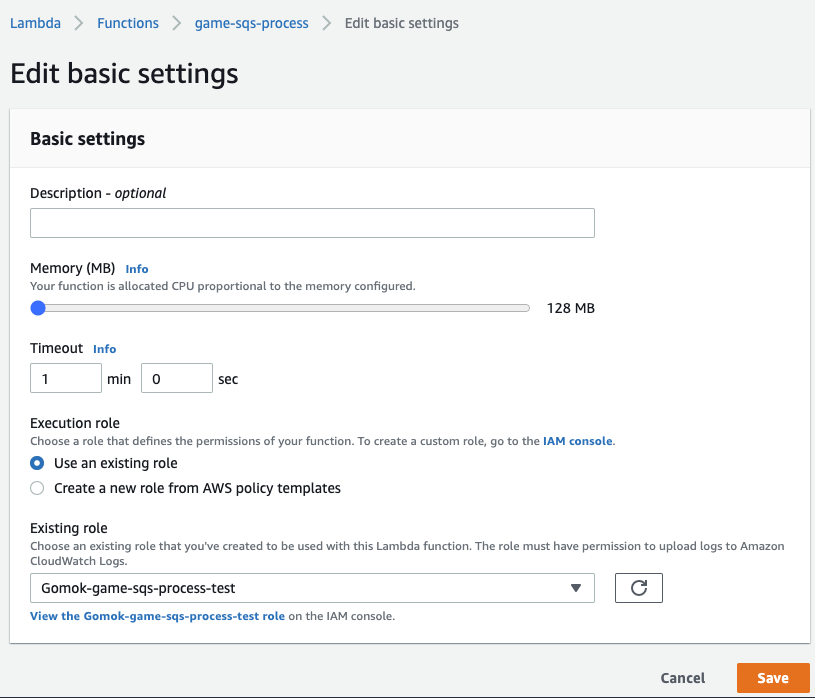Click the Edit basic settings breadcrumb text
This screenshot has width=815, height=698.
point(402,23)
